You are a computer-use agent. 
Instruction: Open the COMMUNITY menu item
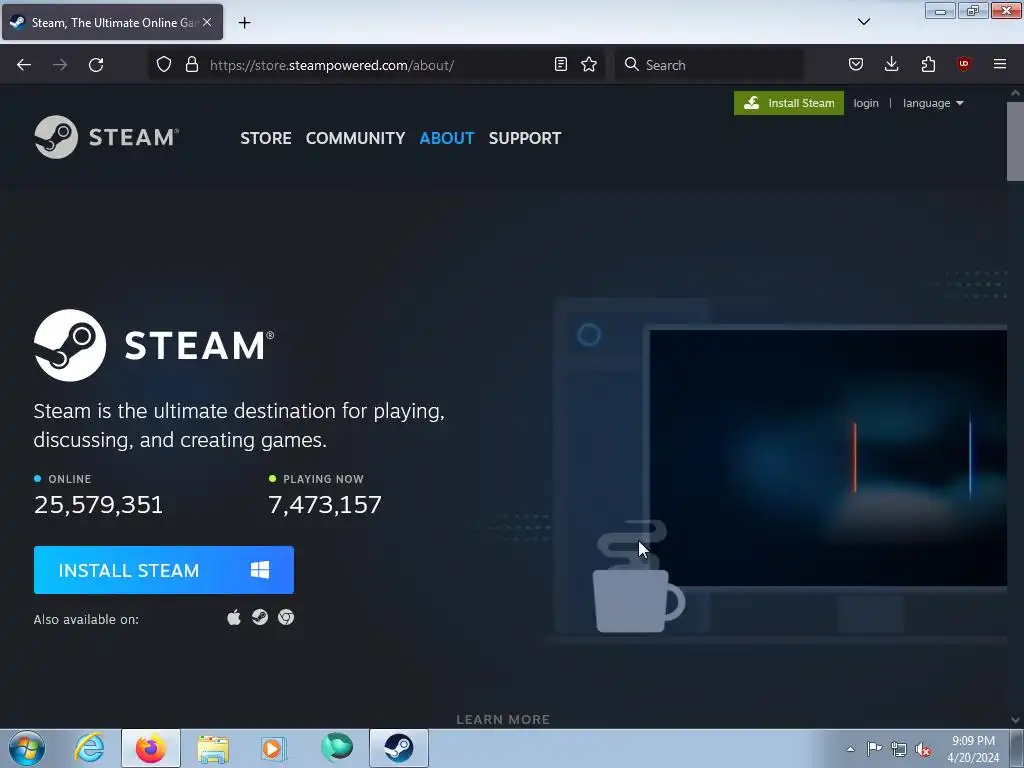pyautogui.click(x=355, y=138)
